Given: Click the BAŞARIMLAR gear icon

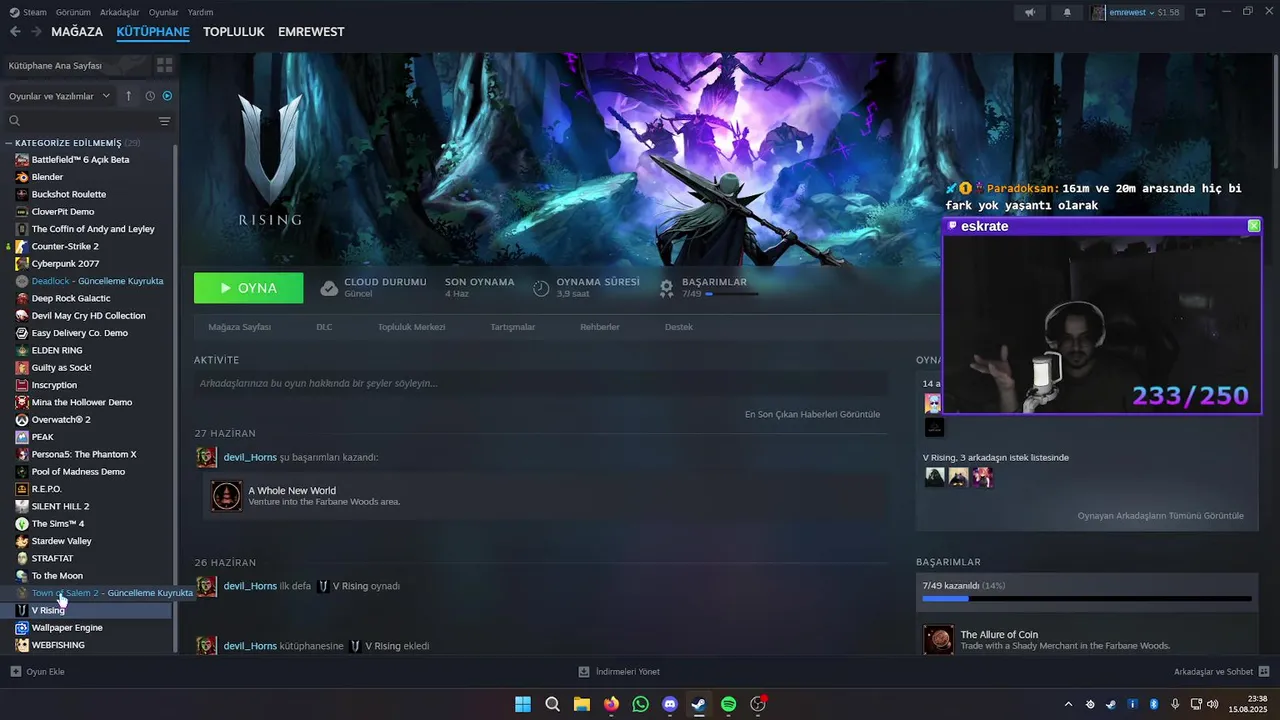Looking at the screenshot, I should [667, 288].
